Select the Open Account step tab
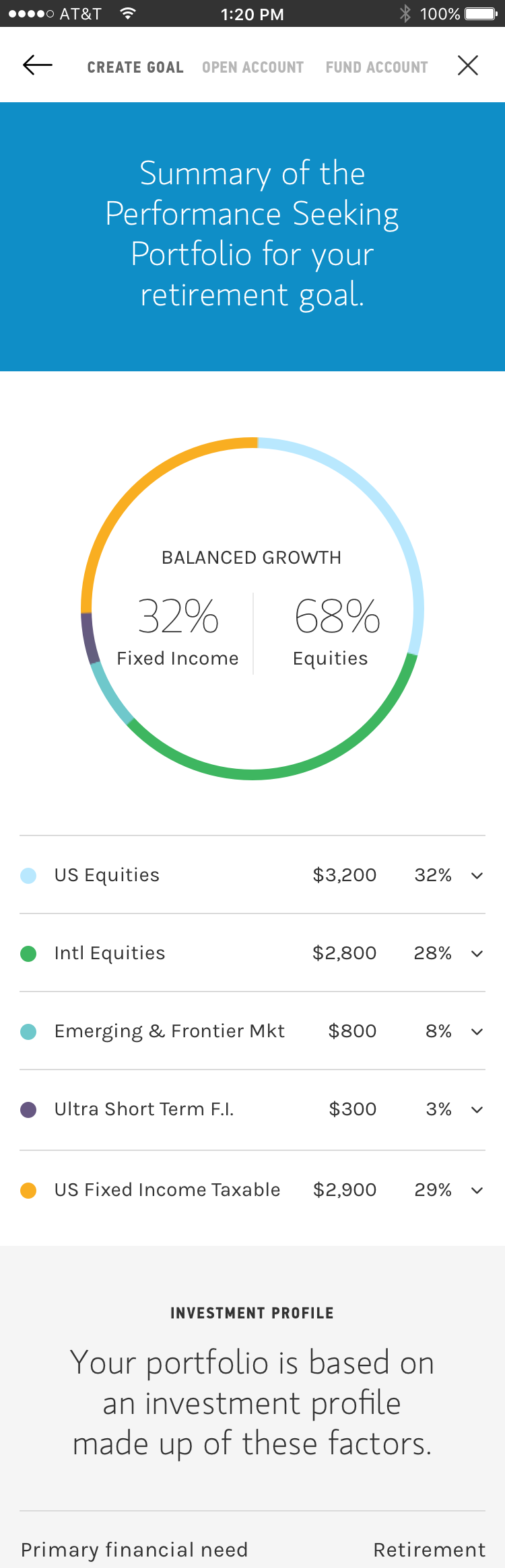 click(252, 67)
